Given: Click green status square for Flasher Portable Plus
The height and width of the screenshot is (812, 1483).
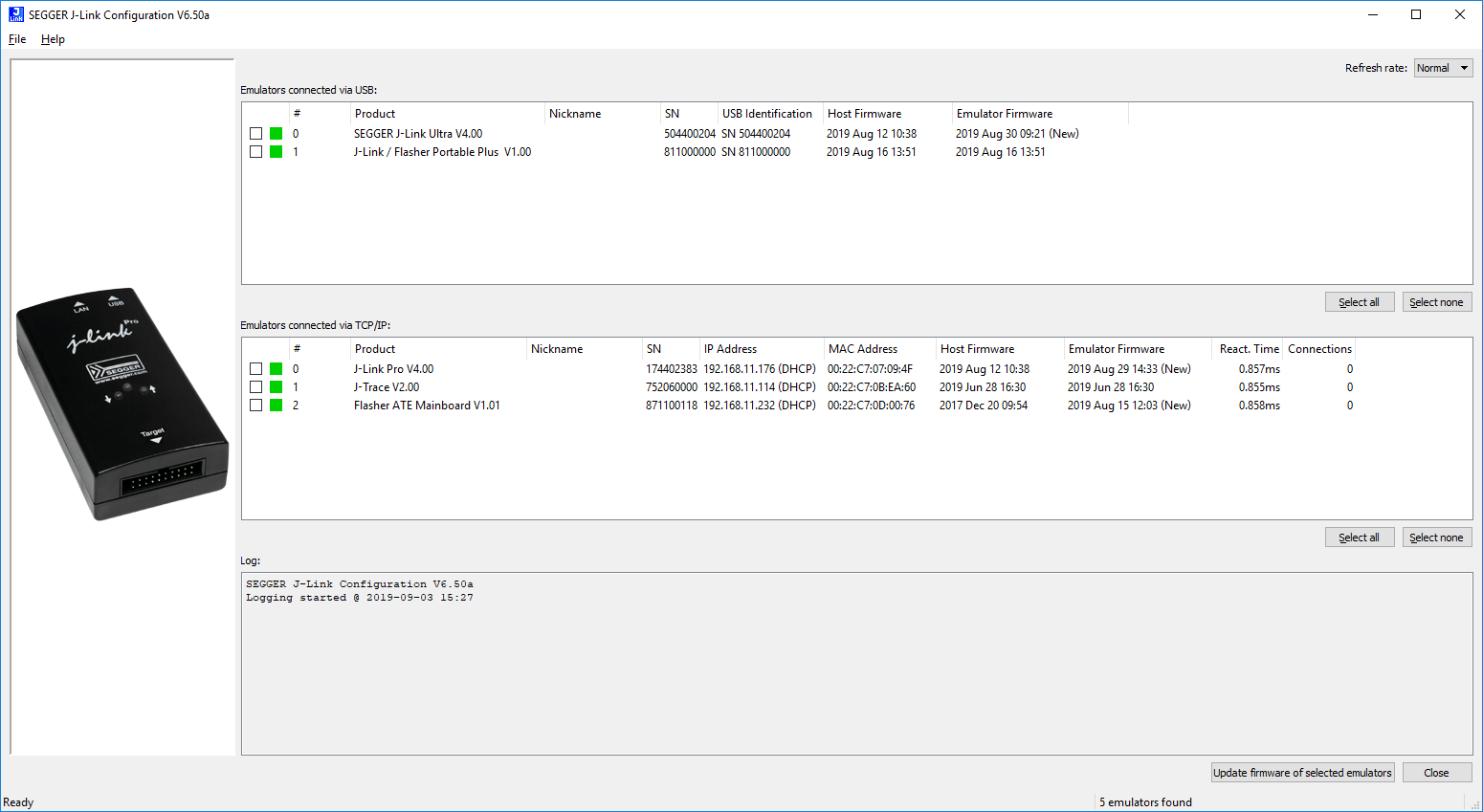Looking at the screenshot, I should point(276,152).
